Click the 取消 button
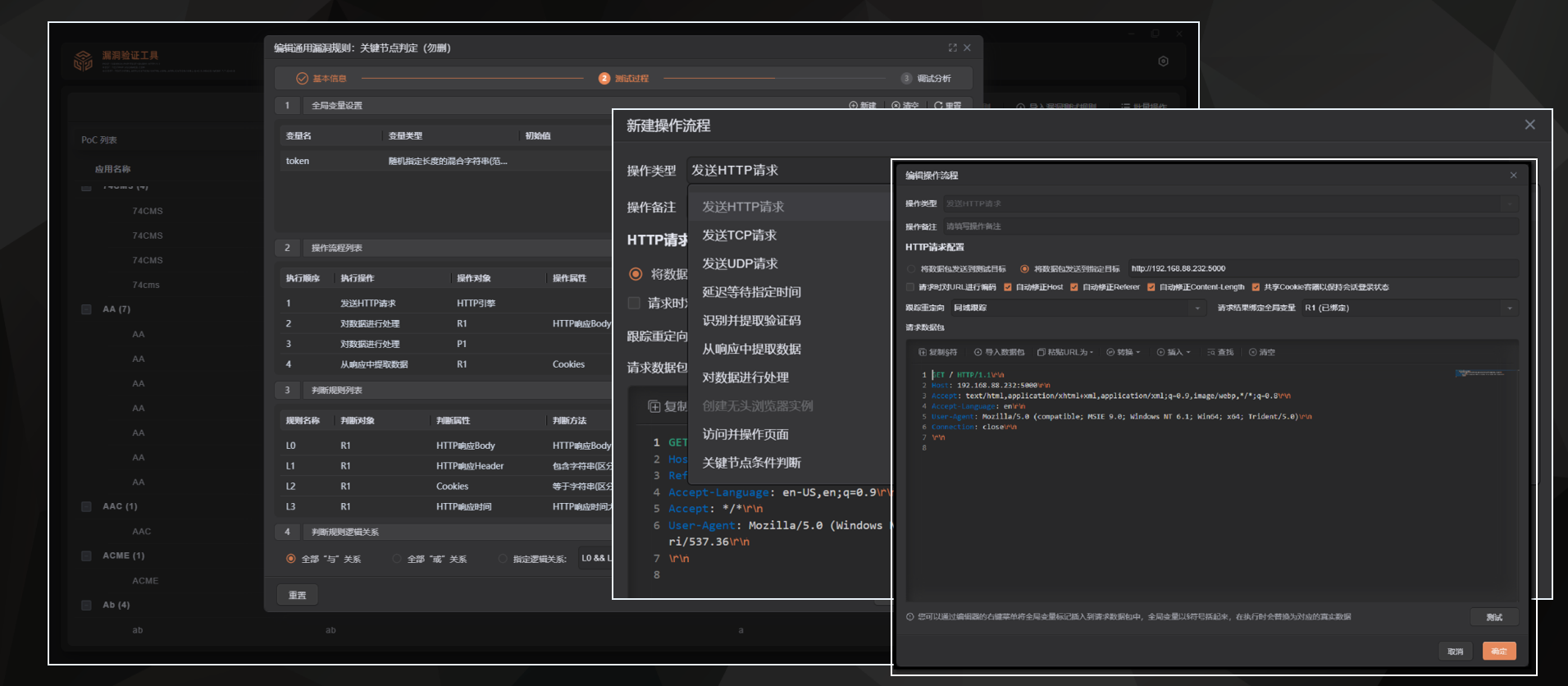This screenshot has width=1568, height=686. pos(1455,652)
